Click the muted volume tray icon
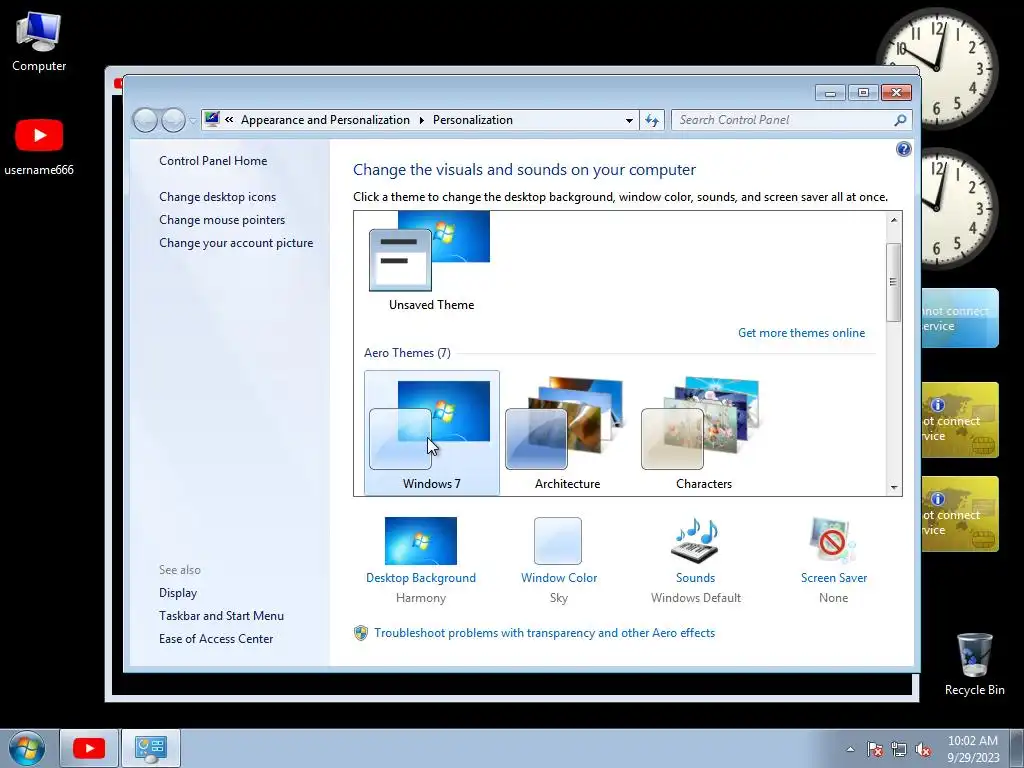This screenshot has height=768, width=1024. pyautogui.click(x=923, y=749)
